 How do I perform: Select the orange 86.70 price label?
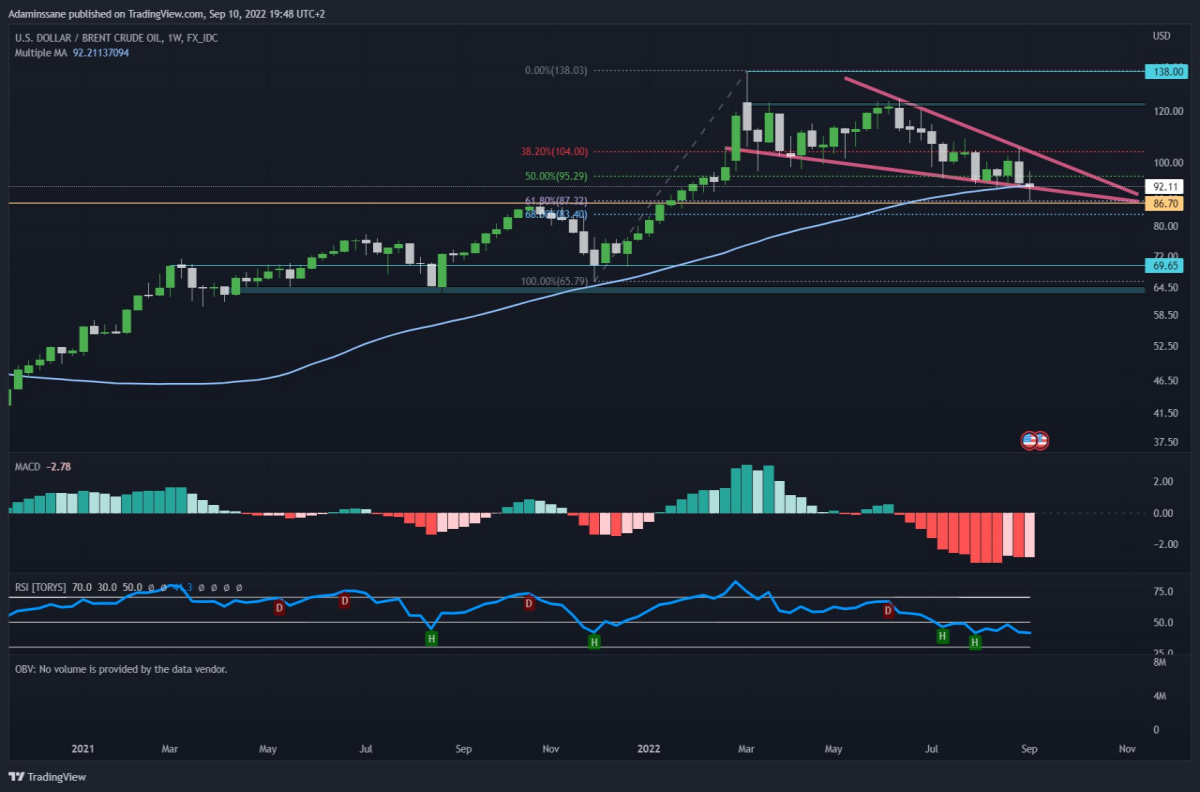[1166, 203]
